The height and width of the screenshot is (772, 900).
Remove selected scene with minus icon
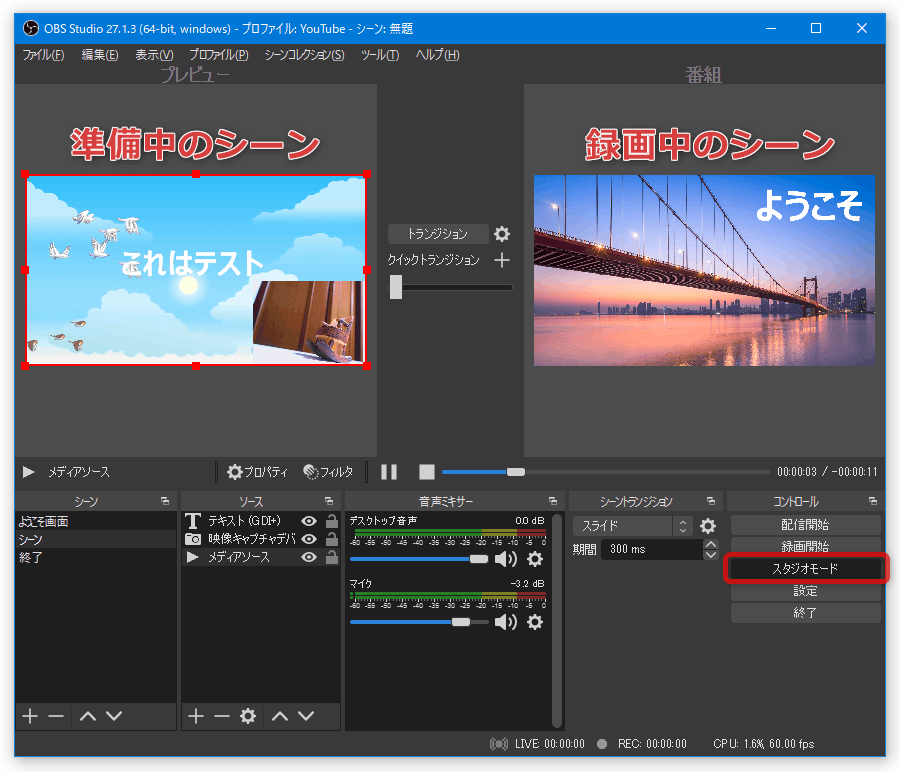pos(56,716)
